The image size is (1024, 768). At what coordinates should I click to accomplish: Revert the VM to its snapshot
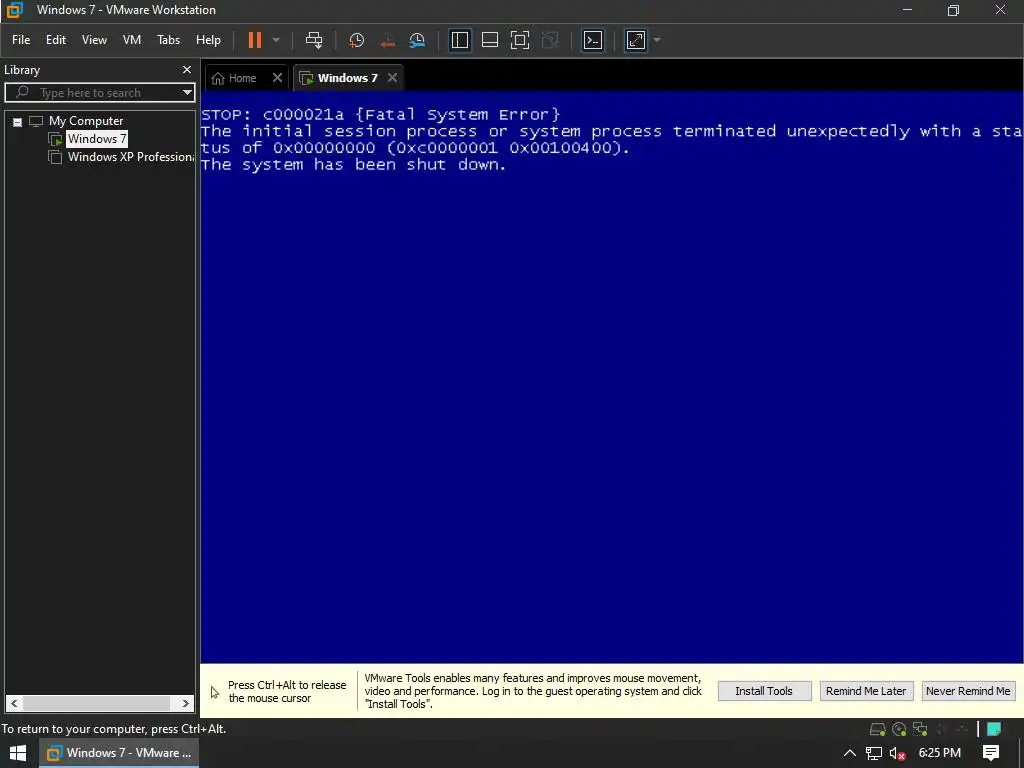tap(387, 40)
